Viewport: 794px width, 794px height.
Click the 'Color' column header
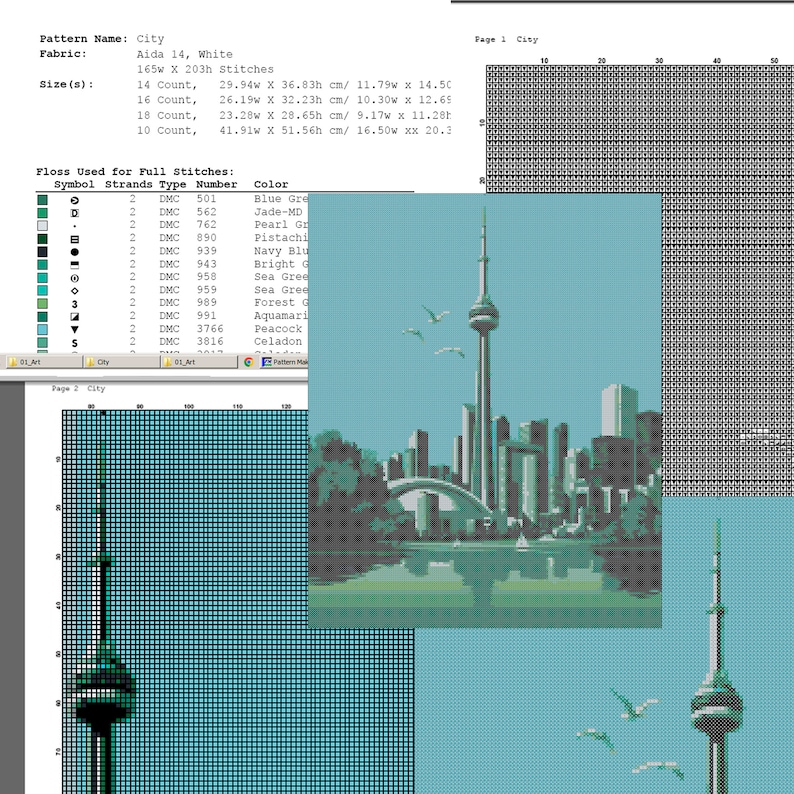(271, 184)
